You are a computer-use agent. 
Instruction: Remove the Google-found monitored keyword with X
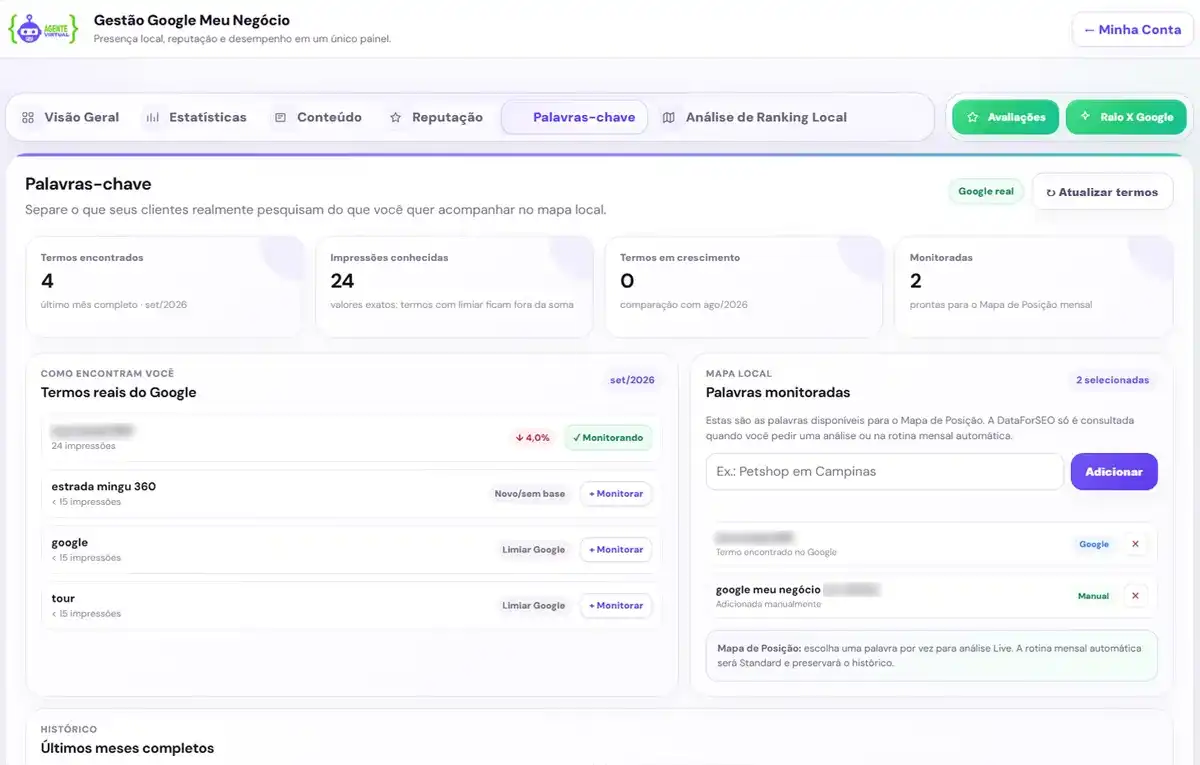coord(1135,544)
